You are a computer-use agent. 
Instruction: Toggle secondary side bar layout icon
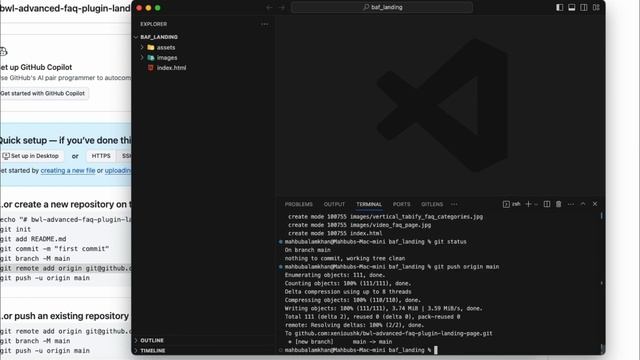point(584,7)
